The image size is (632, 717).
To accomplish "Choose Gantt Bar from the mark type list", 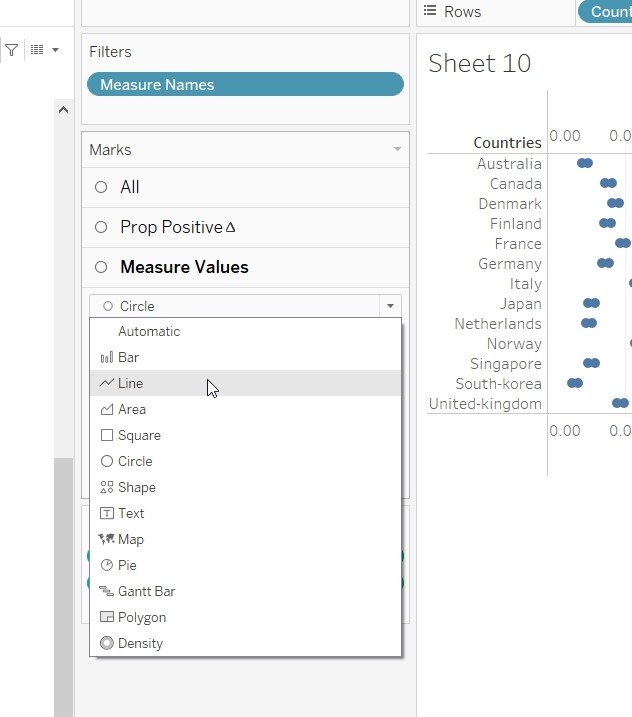I will coord(146,591).
